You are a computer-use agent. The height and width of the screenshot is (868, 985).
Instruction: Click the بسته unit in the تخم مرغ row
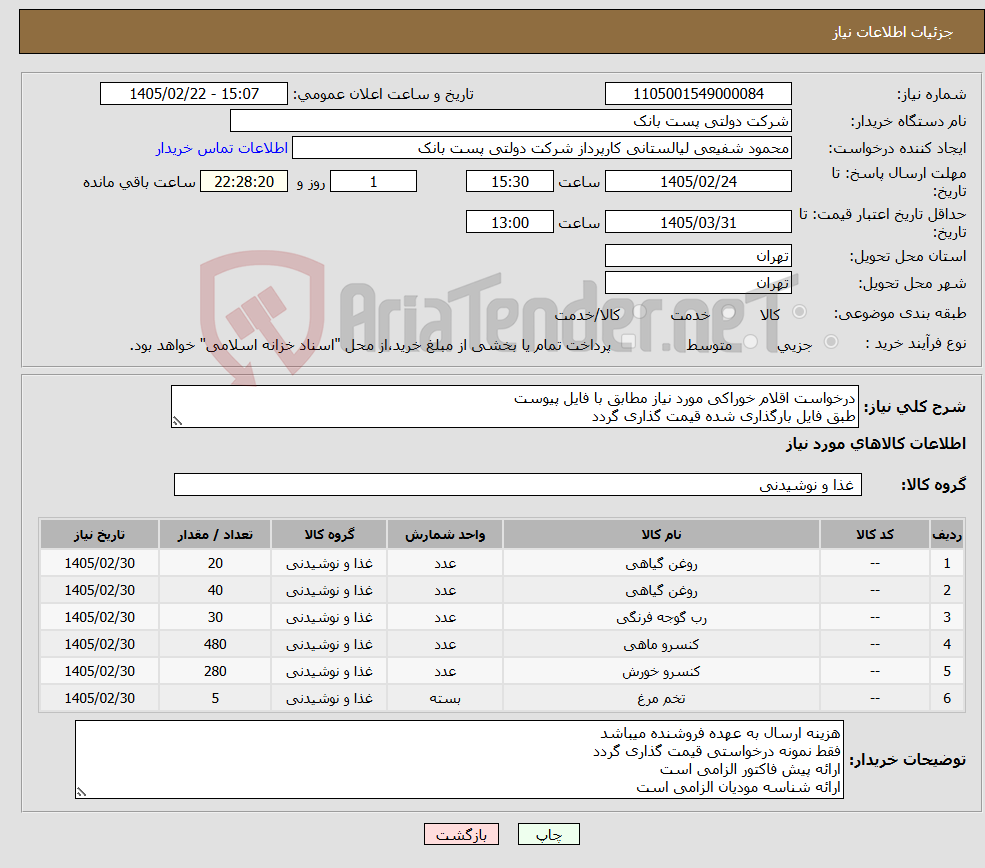[x=445, y=698]
